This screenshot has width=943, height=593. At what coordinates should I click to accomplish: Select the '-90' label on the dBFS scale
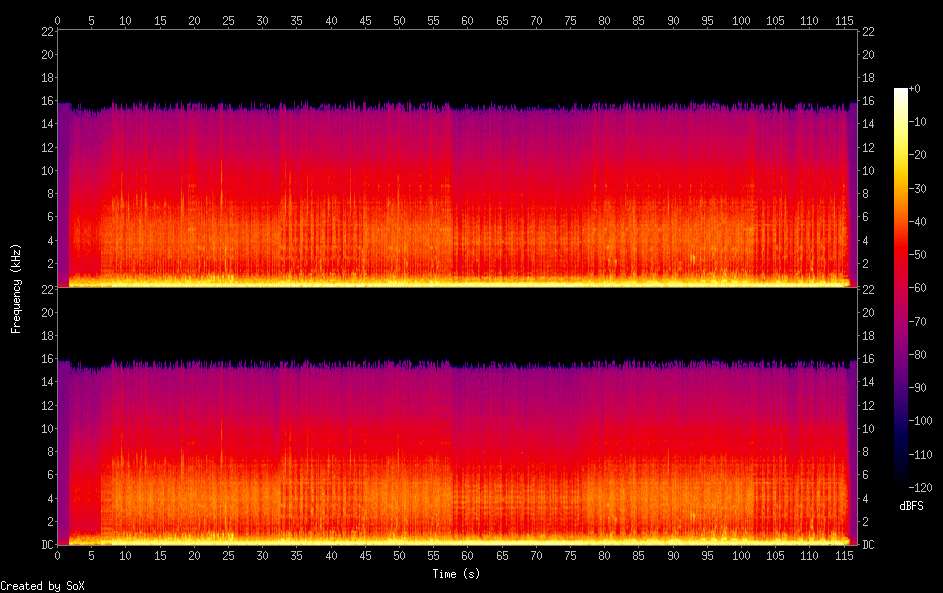coord(918,387)
